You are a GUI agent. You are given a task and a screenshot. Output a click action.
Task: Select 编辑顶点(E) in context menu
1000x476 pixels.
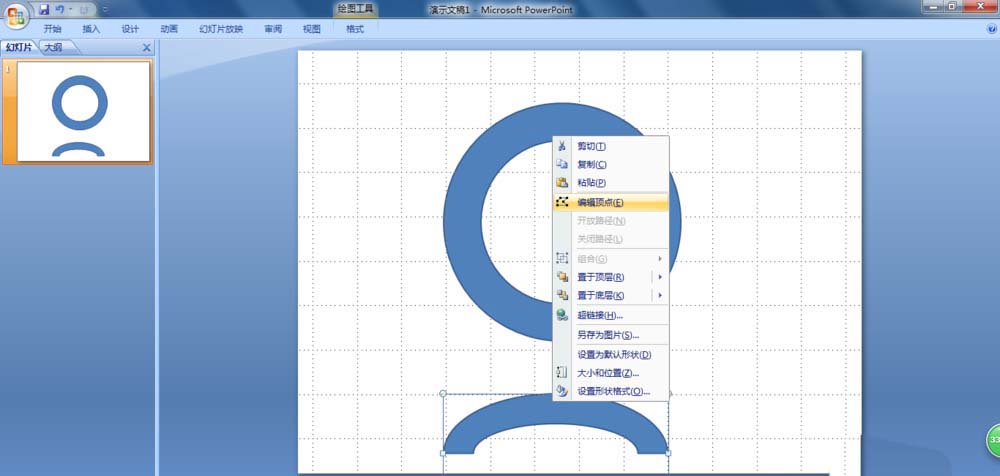(610, 202)
